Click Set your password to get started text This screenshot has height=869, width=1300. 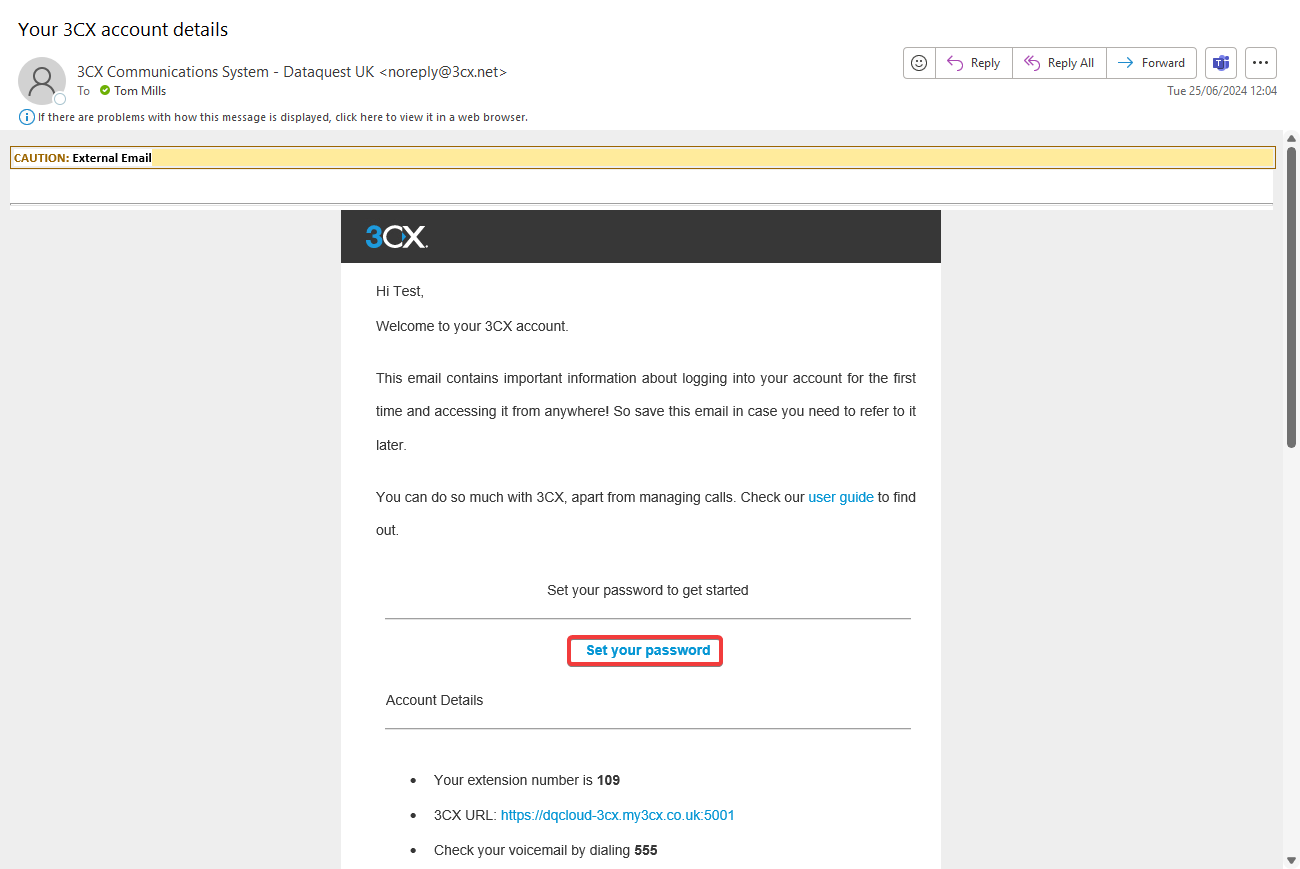pos(648,590)
